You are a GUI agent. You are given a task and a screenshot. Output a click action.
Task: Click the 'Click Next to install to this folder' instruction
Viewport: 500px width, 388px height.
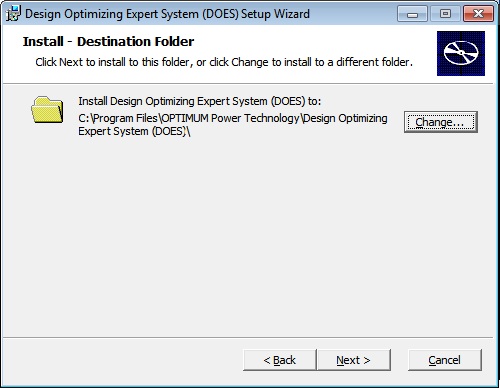pyautogui.click(x=224, y=62)
